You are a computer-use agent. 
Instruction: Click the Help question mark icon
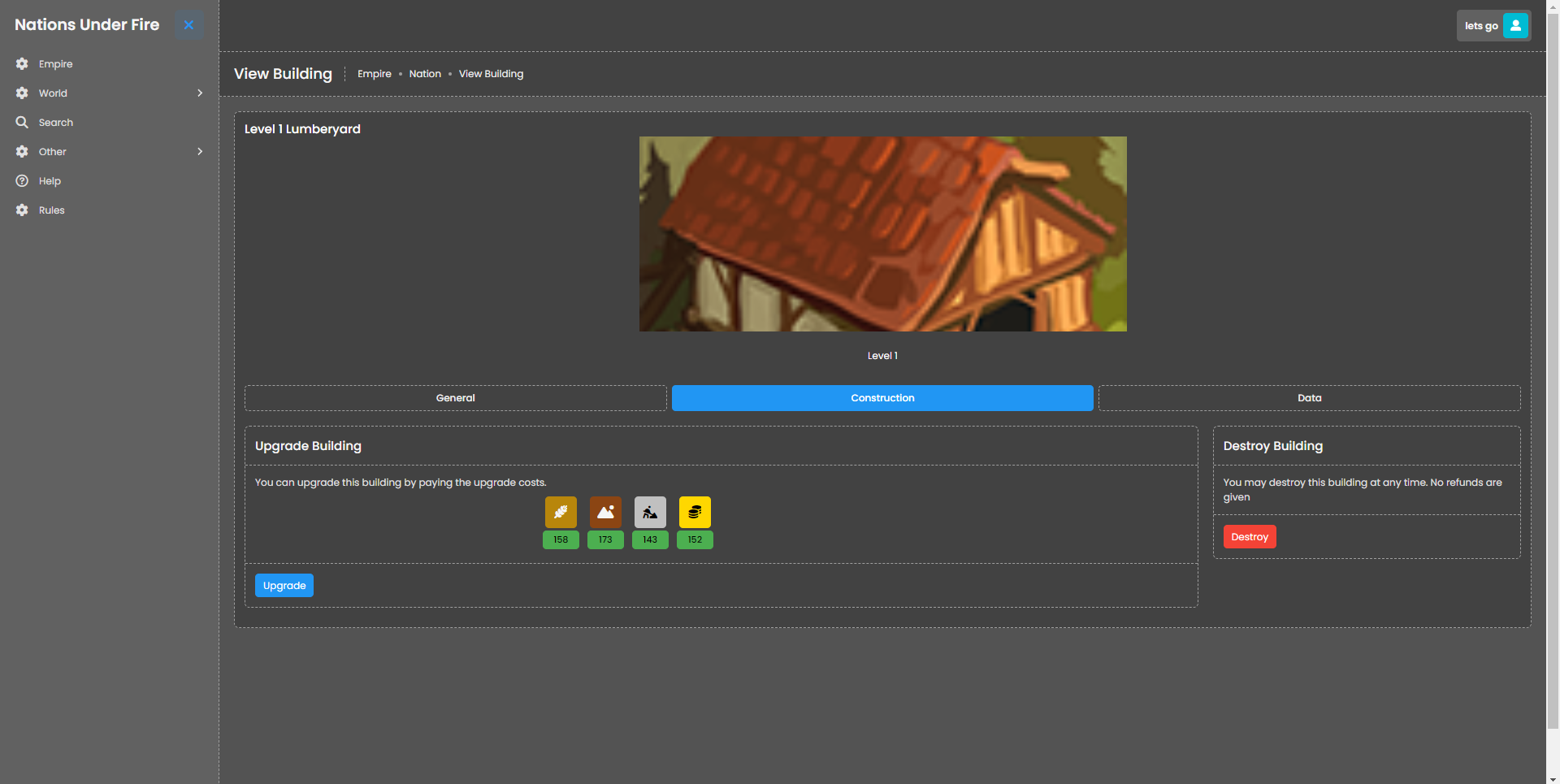tap(22, 180)
